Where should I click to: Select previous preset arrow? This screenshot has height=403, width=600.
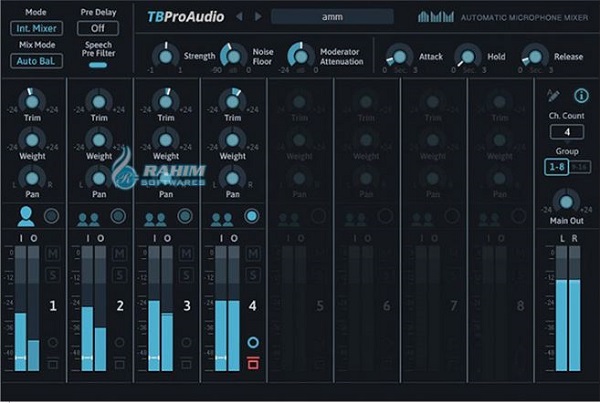pyautogui.click(x=239, y=16)
